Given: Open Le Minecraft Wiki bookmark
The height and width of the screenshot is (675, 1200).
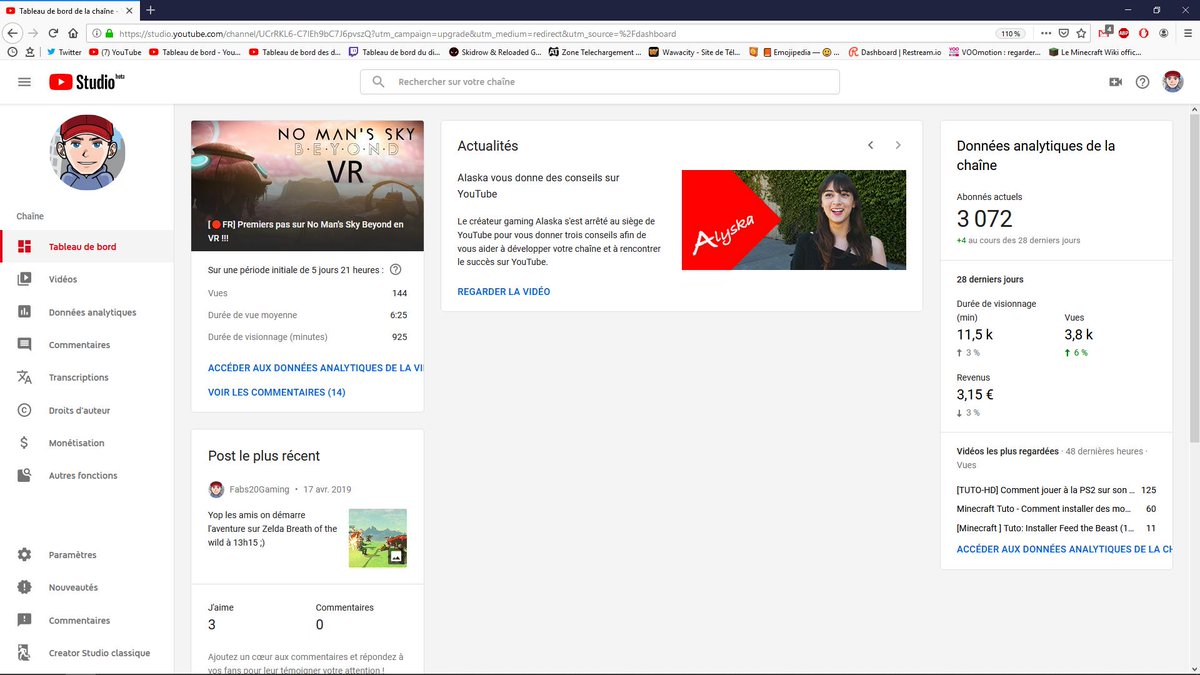Looking at the screenshot, I should point(1094,52).
